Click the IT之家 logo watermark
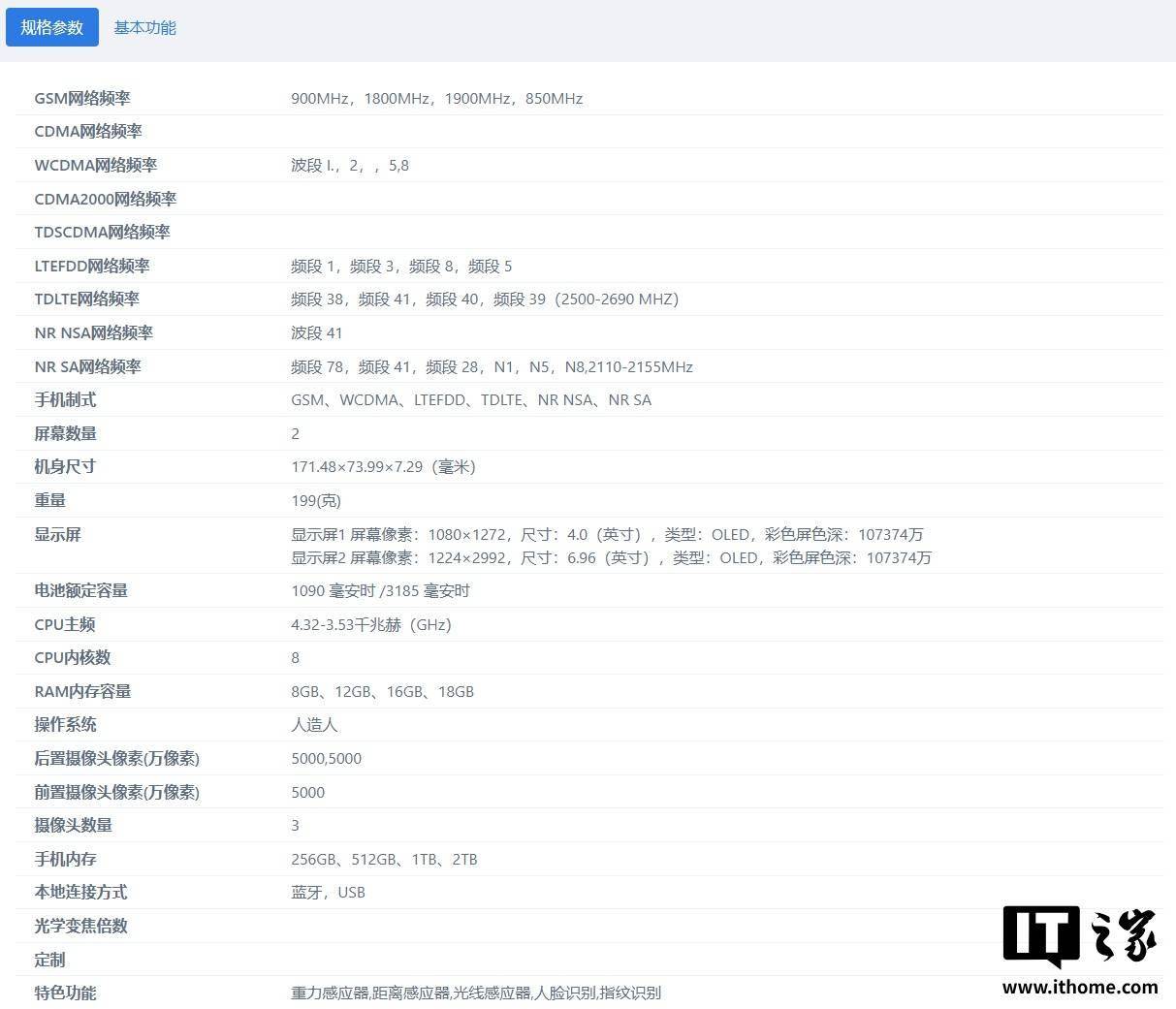The width and height of the screenshot is (1176, 1009). (x=1079, y=937)
